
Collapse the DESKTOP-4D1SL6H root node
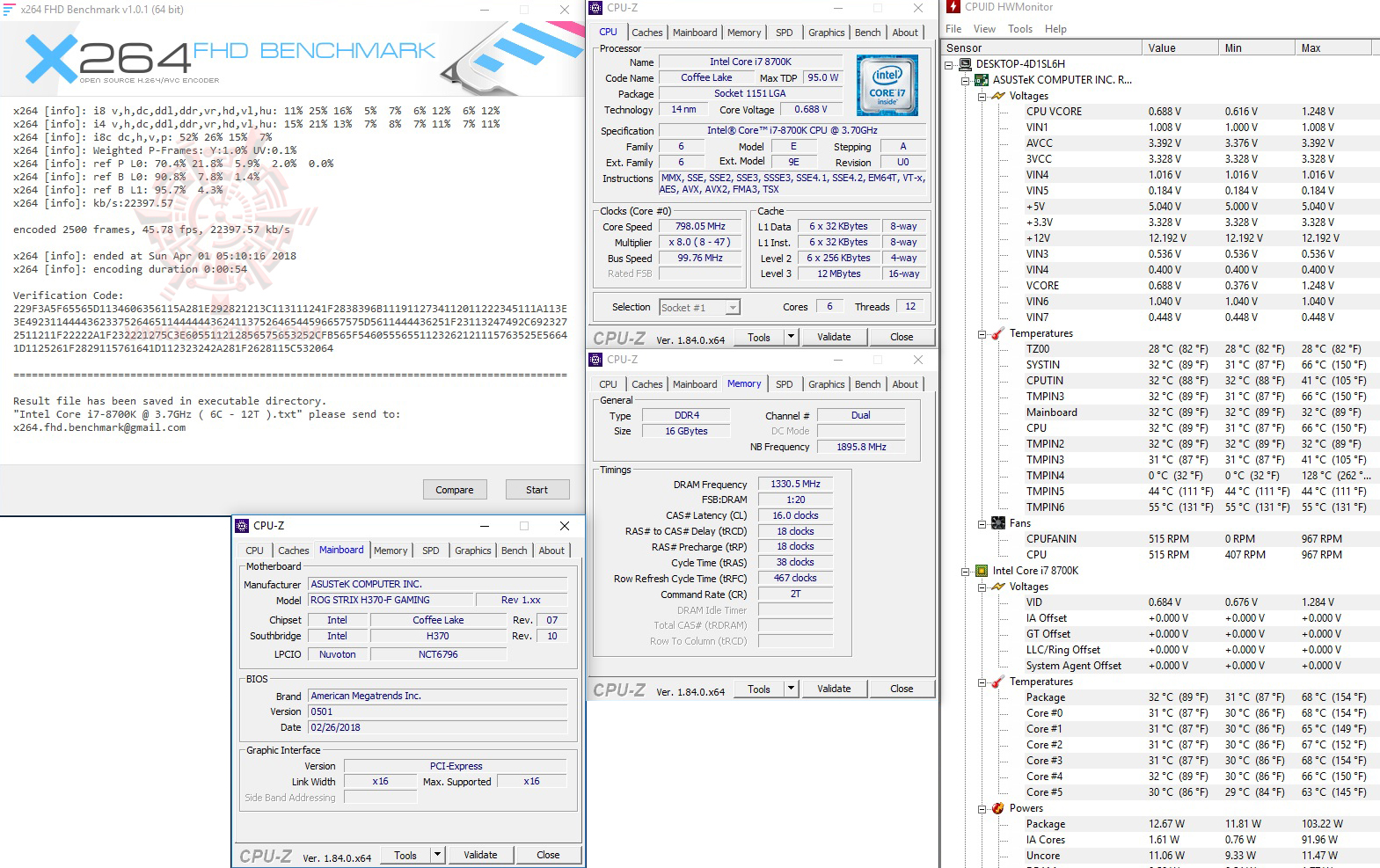(949, 64)
